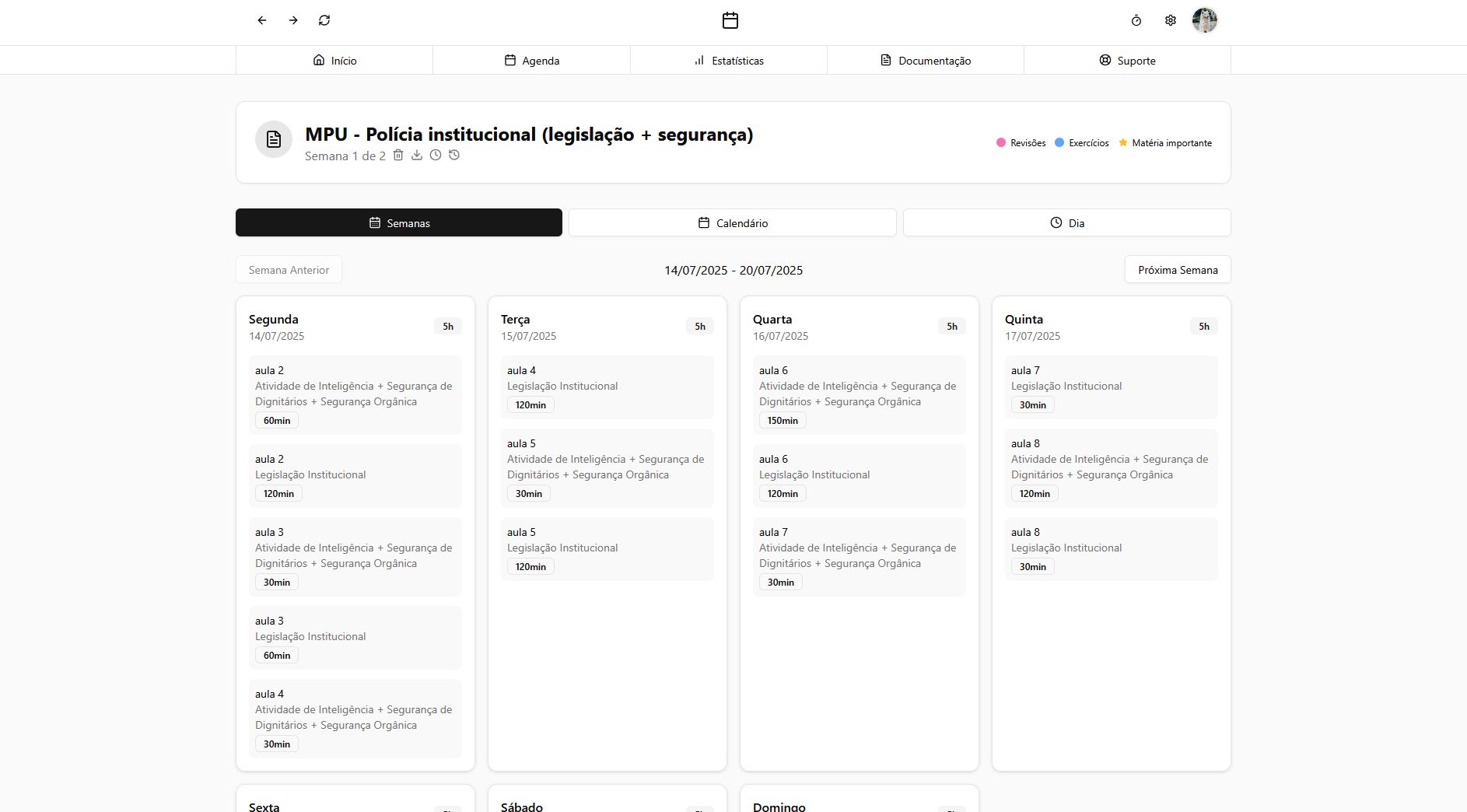Click the Semana Anterior button
The width and height of the screenshot is (1467, 812).
289,270
